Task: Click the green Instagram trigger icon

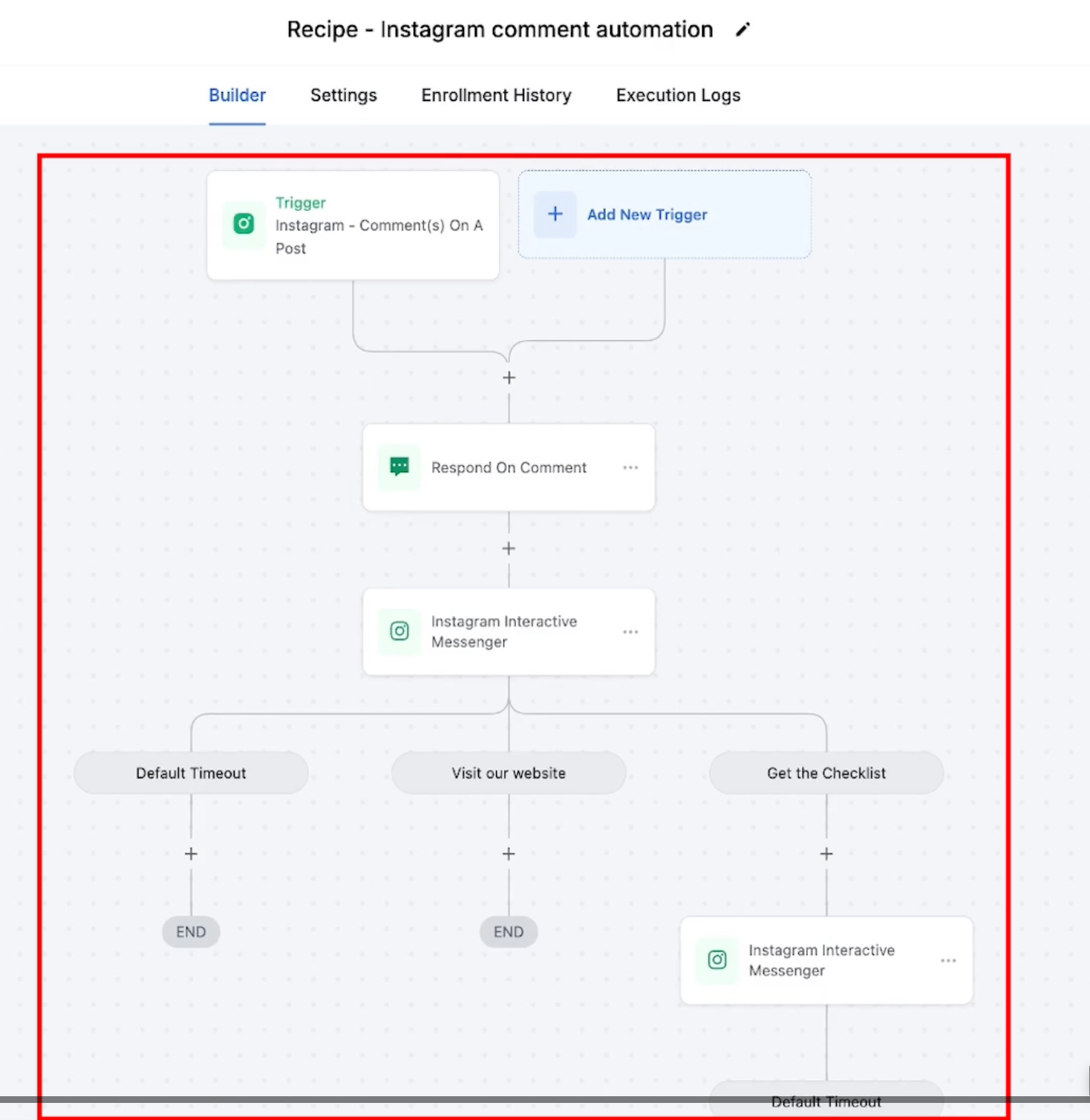Action: 244,224
